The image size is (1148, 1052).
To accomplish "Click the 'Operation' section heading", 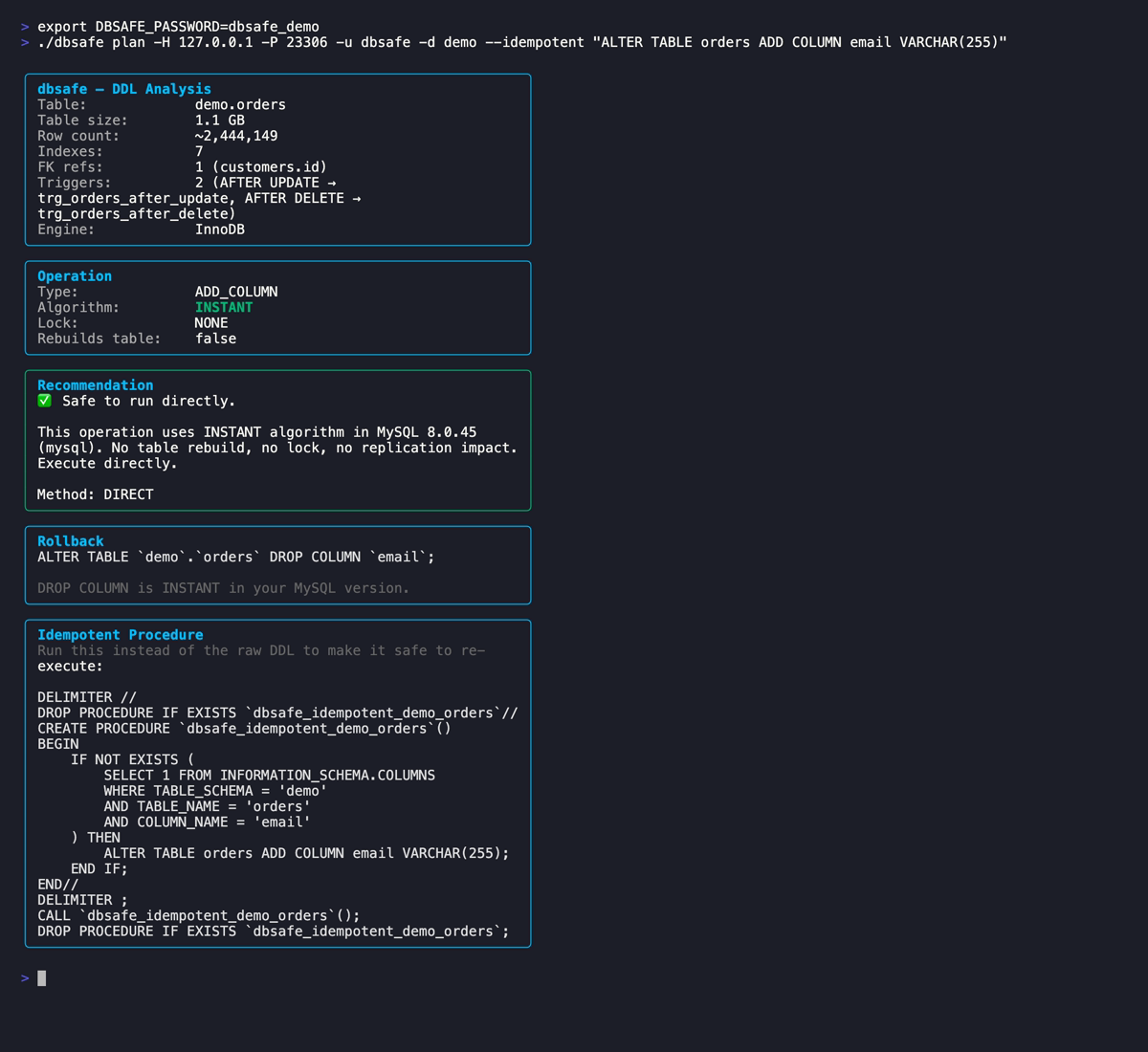I will [75, 276].
